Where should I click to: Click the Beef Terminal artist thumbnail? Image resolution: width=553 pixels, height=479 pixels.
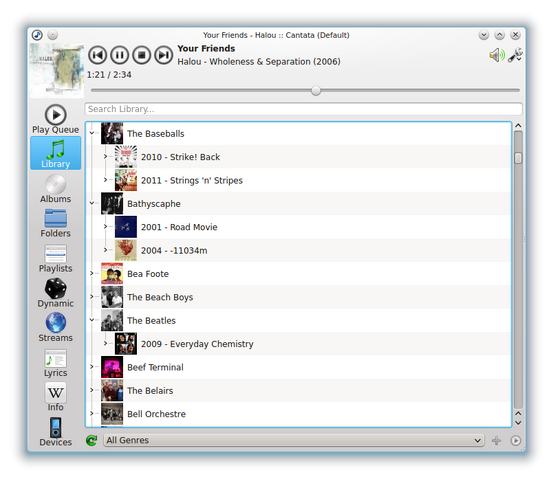112,367
